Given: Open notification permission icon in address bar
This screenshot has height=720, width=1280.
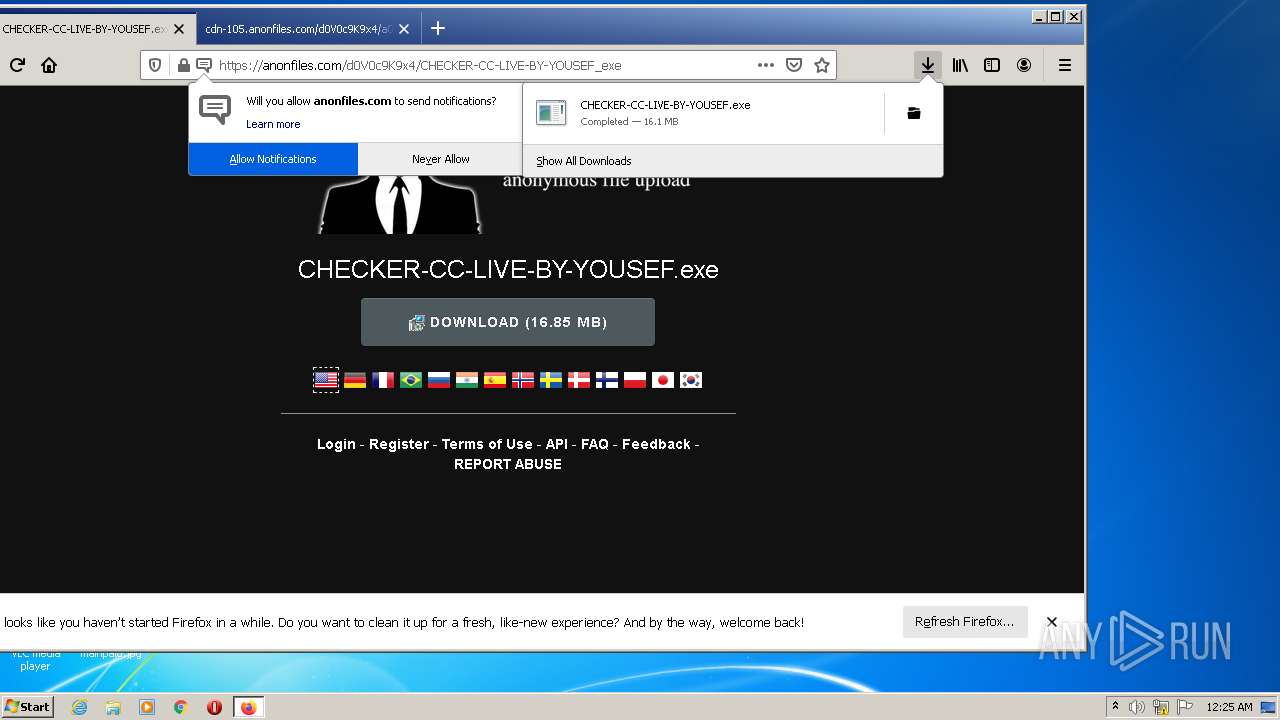Looking at the screenshot, I should pos(204,65).
